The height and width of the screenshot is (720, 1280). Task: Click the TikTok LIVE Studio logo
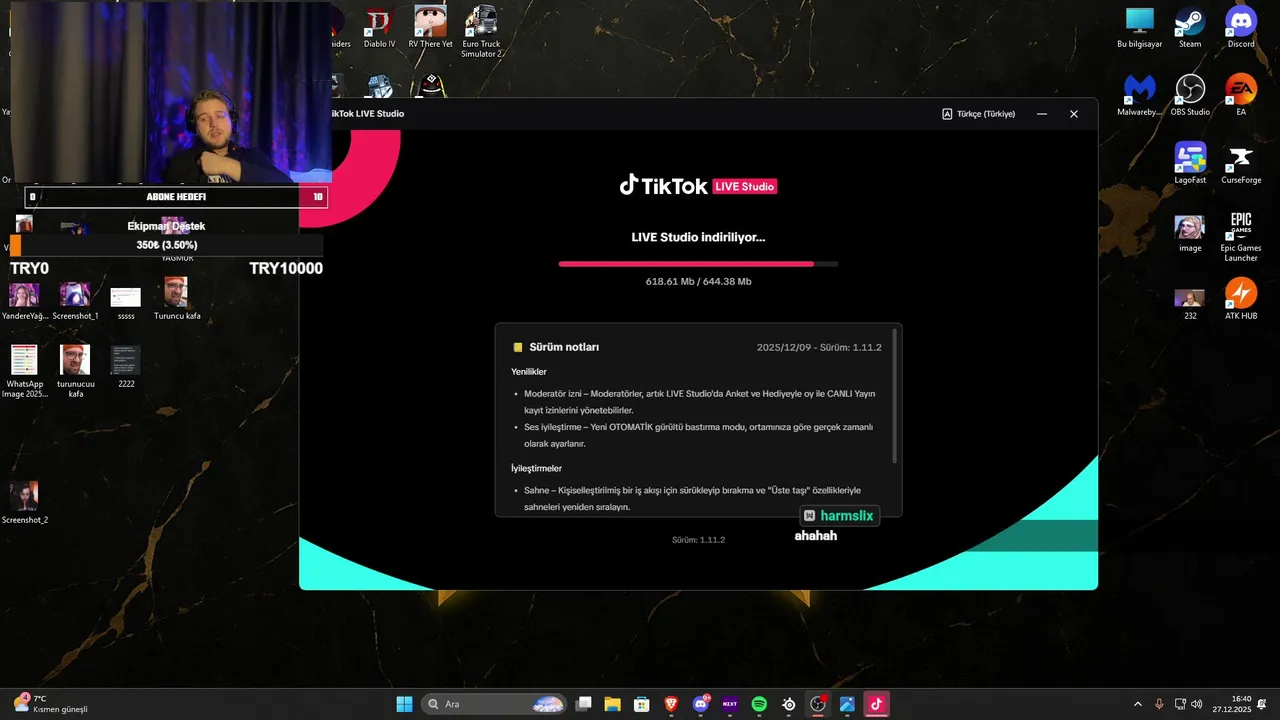click(698, 186)
